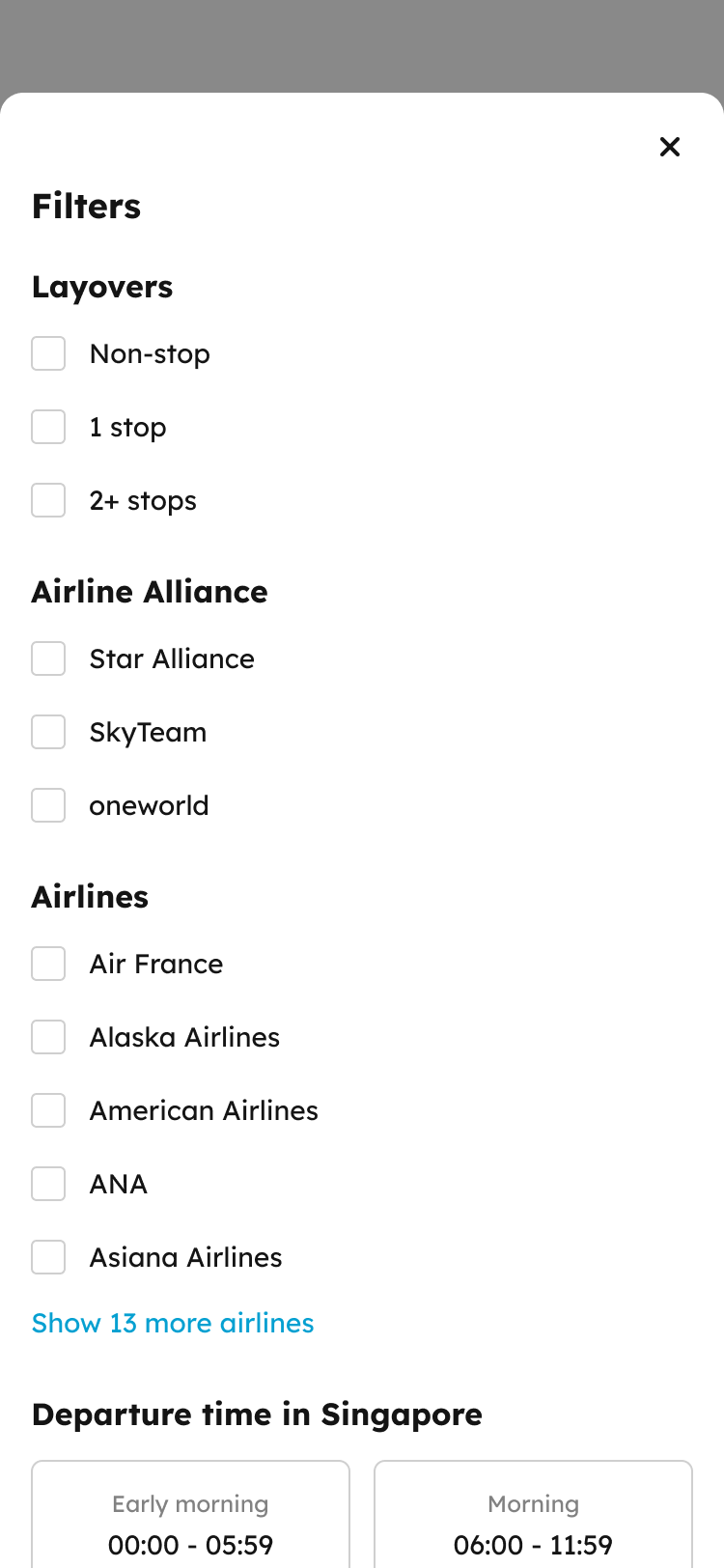Image resolution: width=724 pixels, height=1568 pixels.
Task: Tick the Alaska Airlines checkbox
Action: 48,1037
